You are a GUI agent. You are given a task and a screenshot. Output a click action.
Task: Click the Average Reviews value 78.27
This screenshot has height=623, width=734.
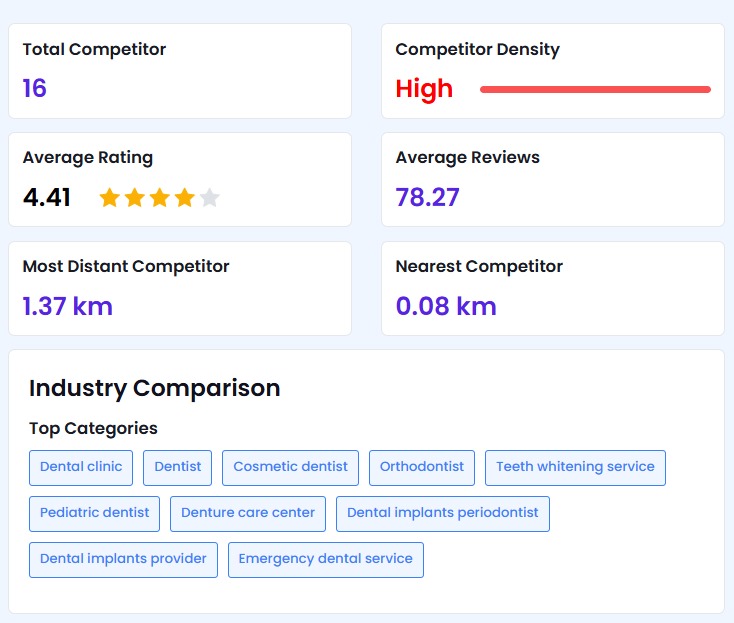click(x=427, y=197)
